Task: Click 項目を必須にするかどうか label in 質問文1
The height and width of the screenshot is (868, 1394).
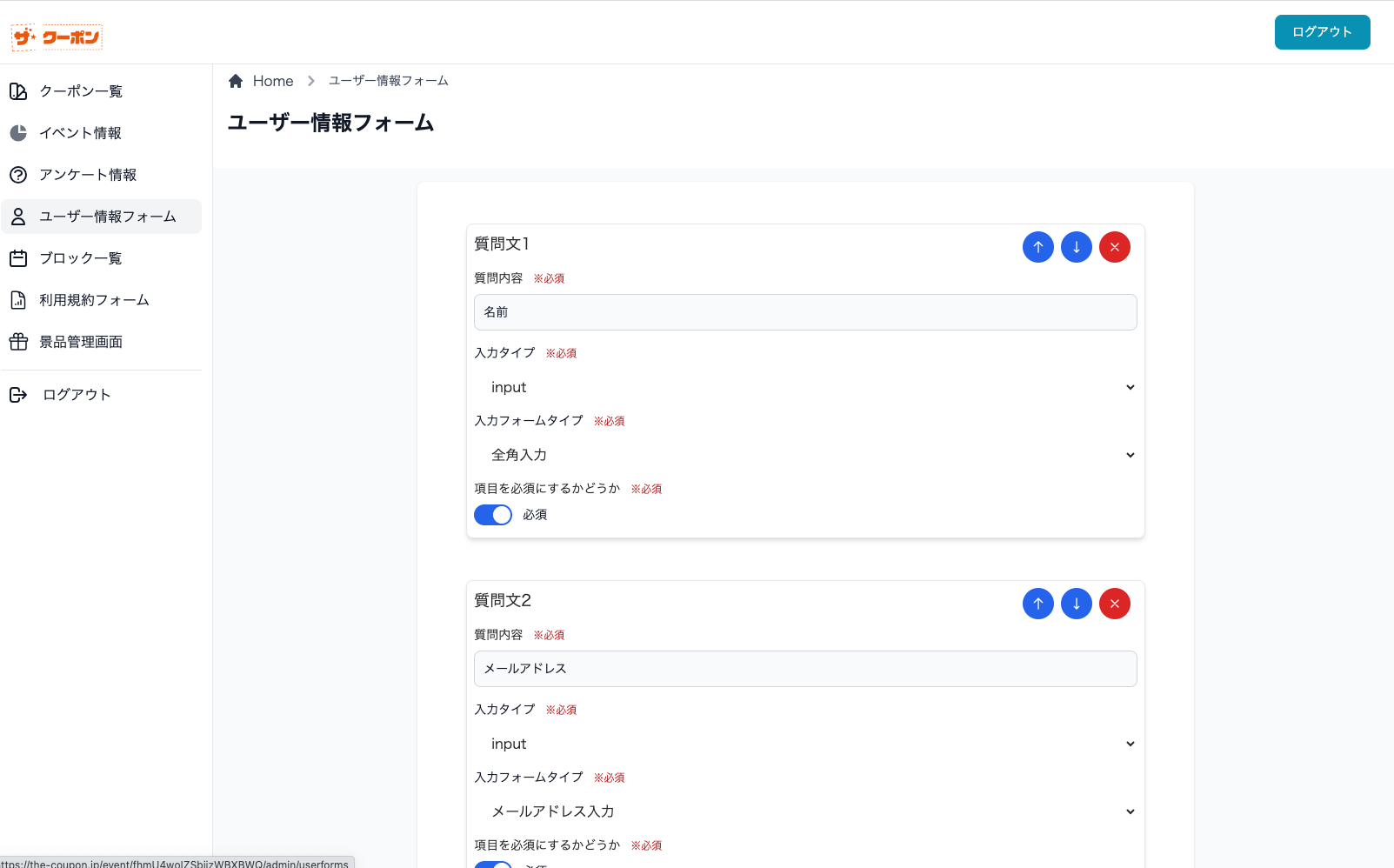Action: point(547,489)
